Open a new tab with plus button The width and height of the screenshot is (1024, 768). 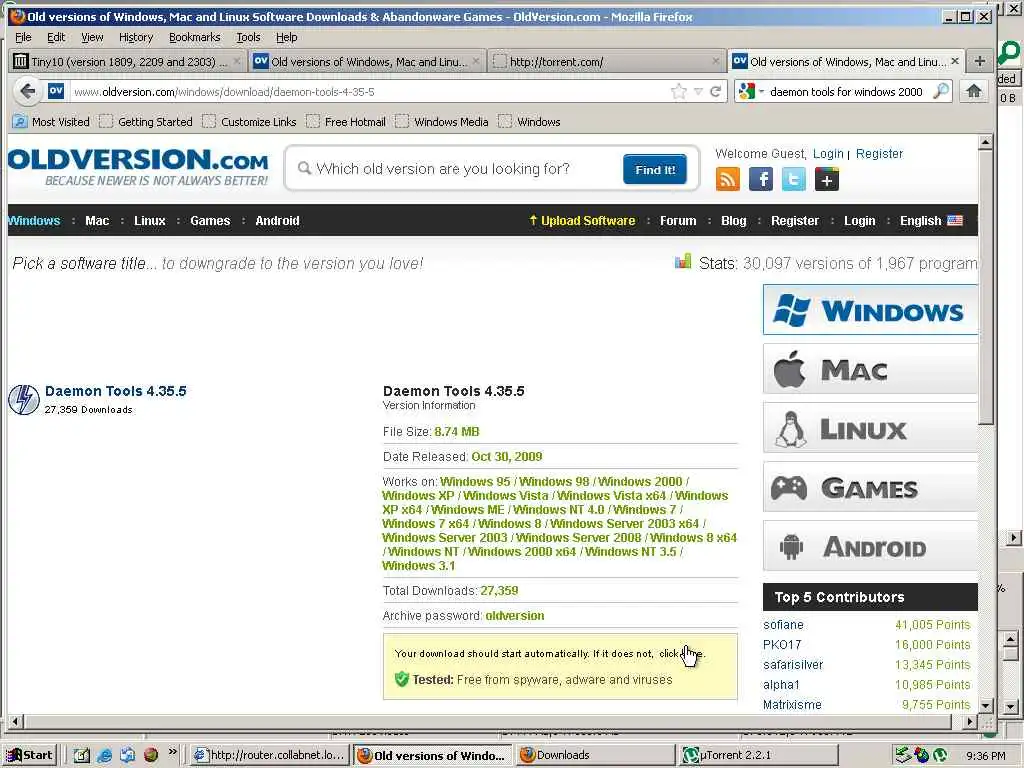[x=979, y=61]
